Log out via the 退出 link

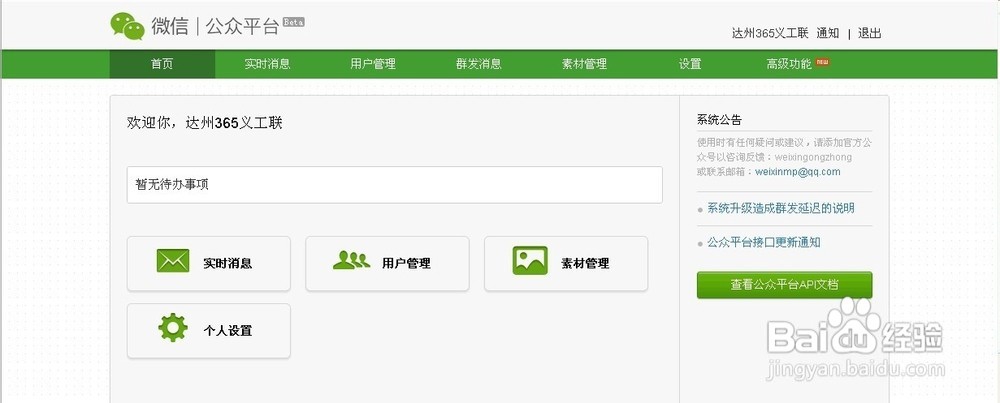click(869, 34)
